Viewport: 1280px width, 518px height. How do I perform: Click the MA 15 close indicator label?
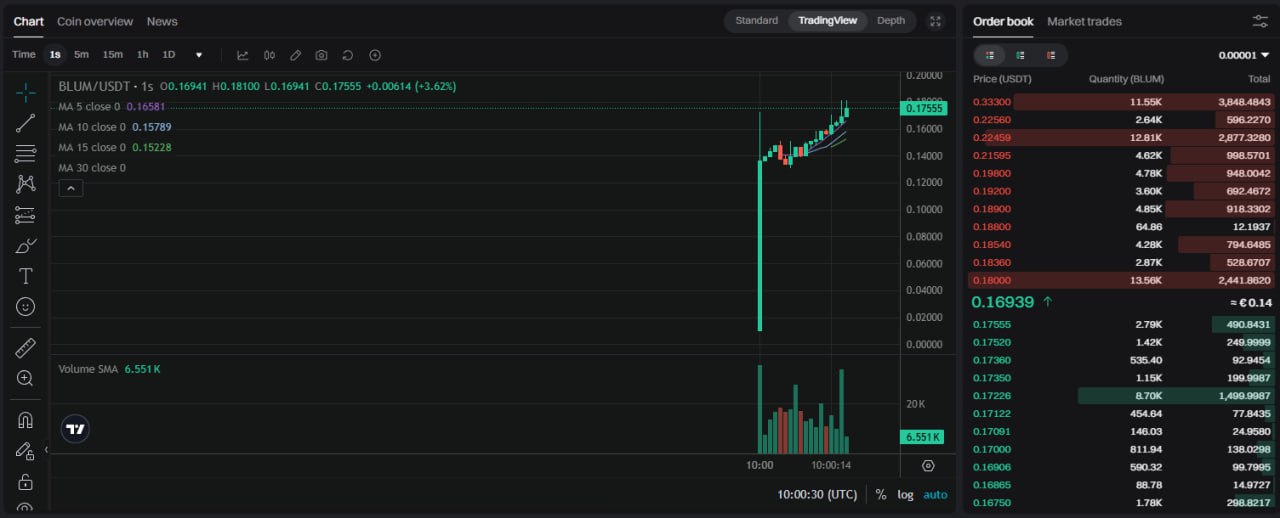coord(92,147)
